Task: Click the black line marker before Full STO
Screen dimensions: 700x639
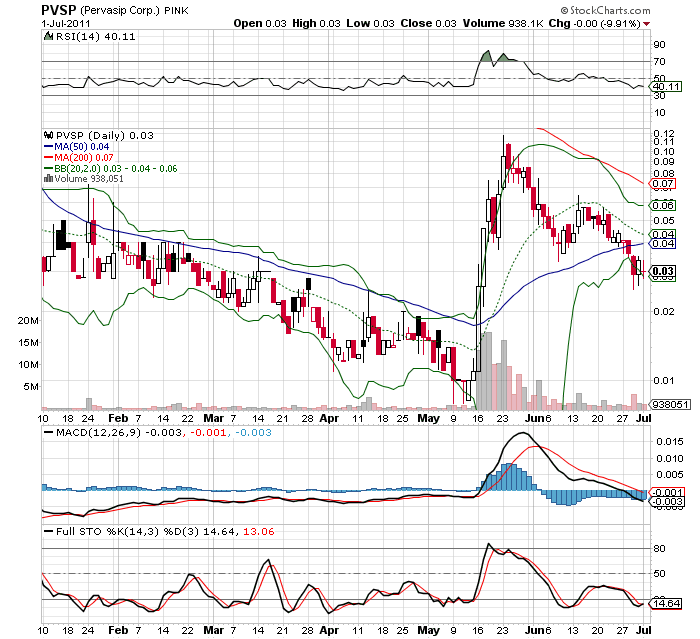Action: [x=48, y=531]
